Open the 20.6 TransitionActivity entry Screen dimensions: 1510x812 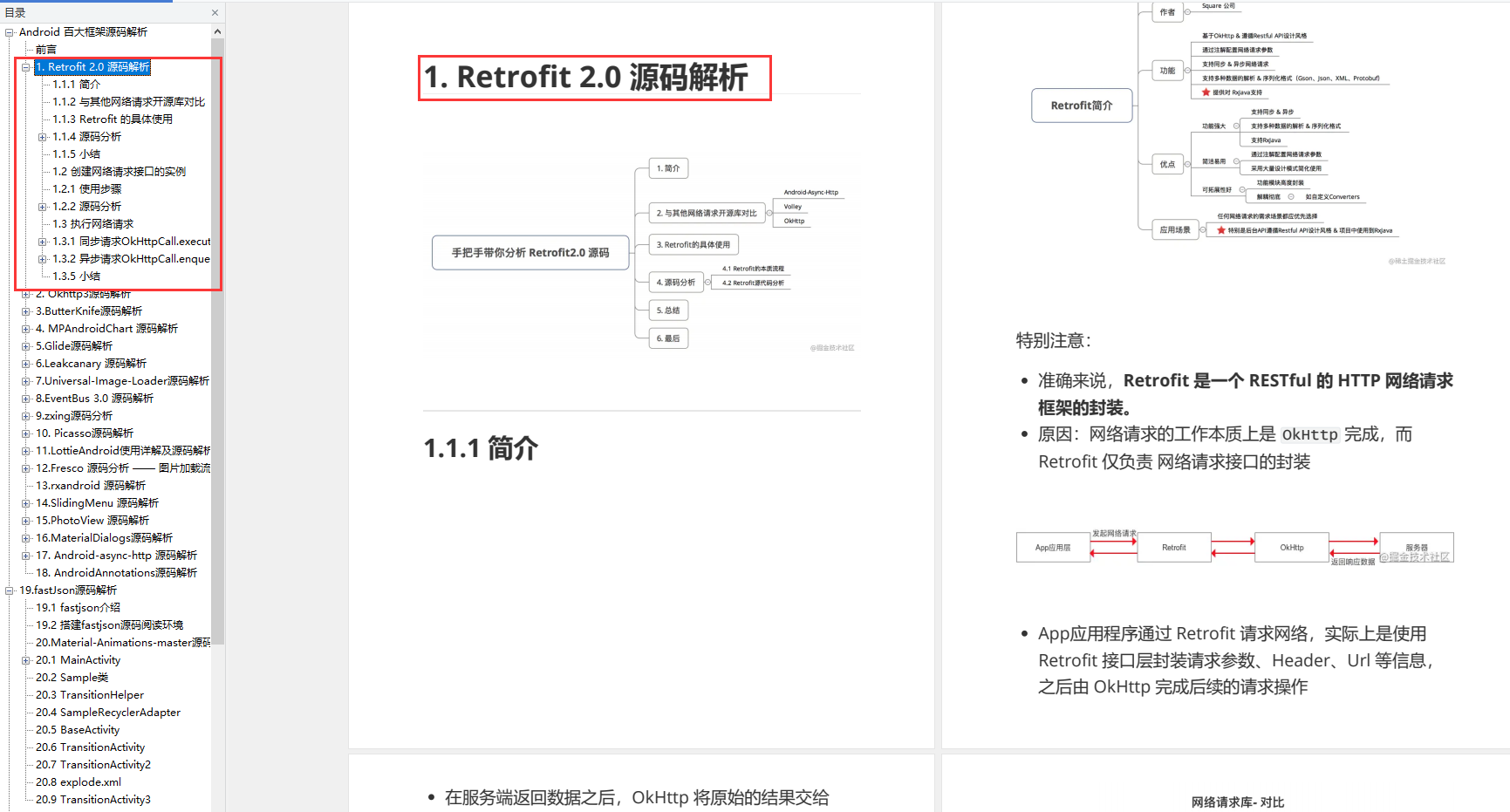[x=91, y=747]
